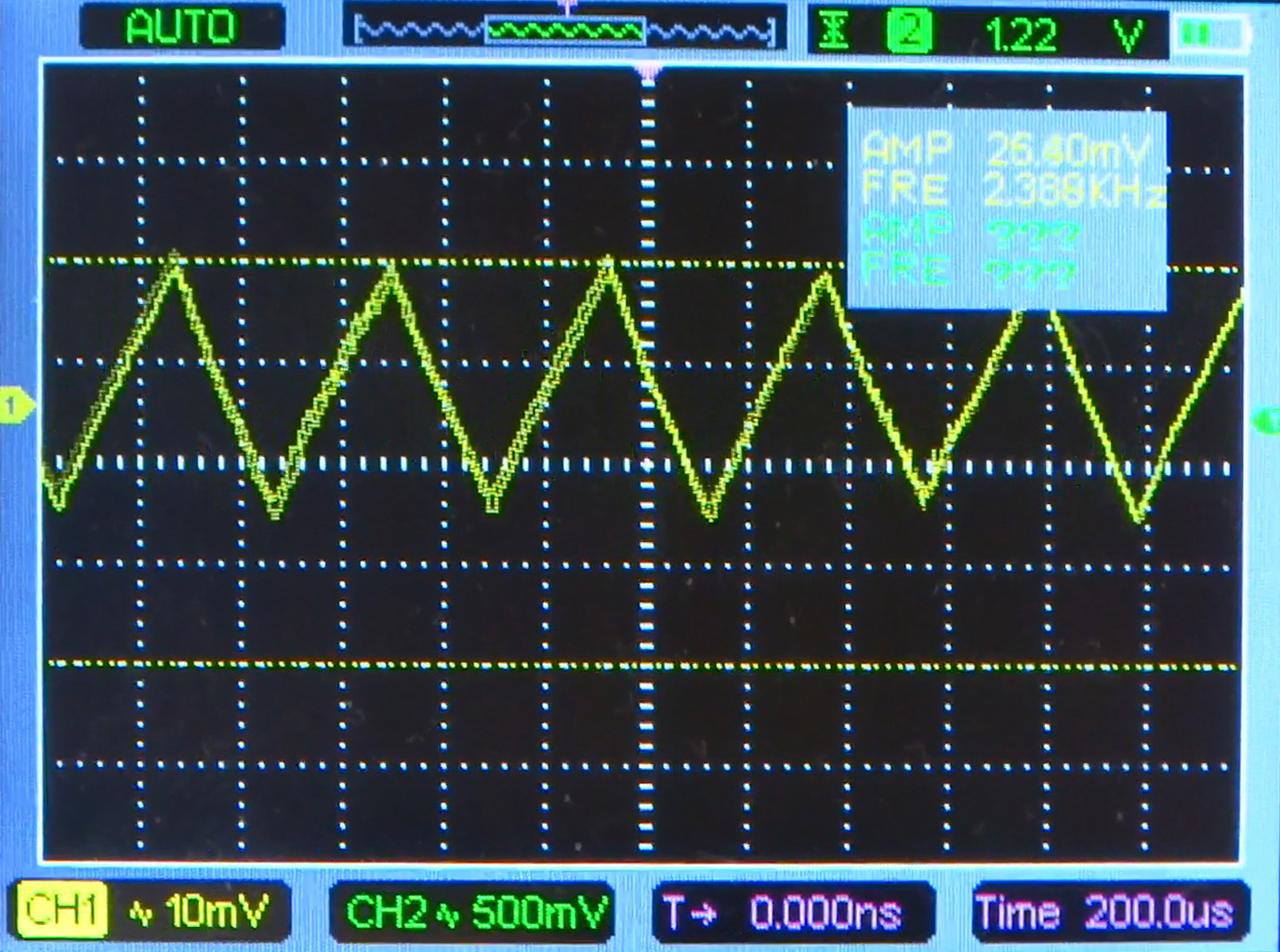Viewport: 1280px width, 952px height.
Task: Click the trigger edge type icon
Action: click(x=835, y=33)
